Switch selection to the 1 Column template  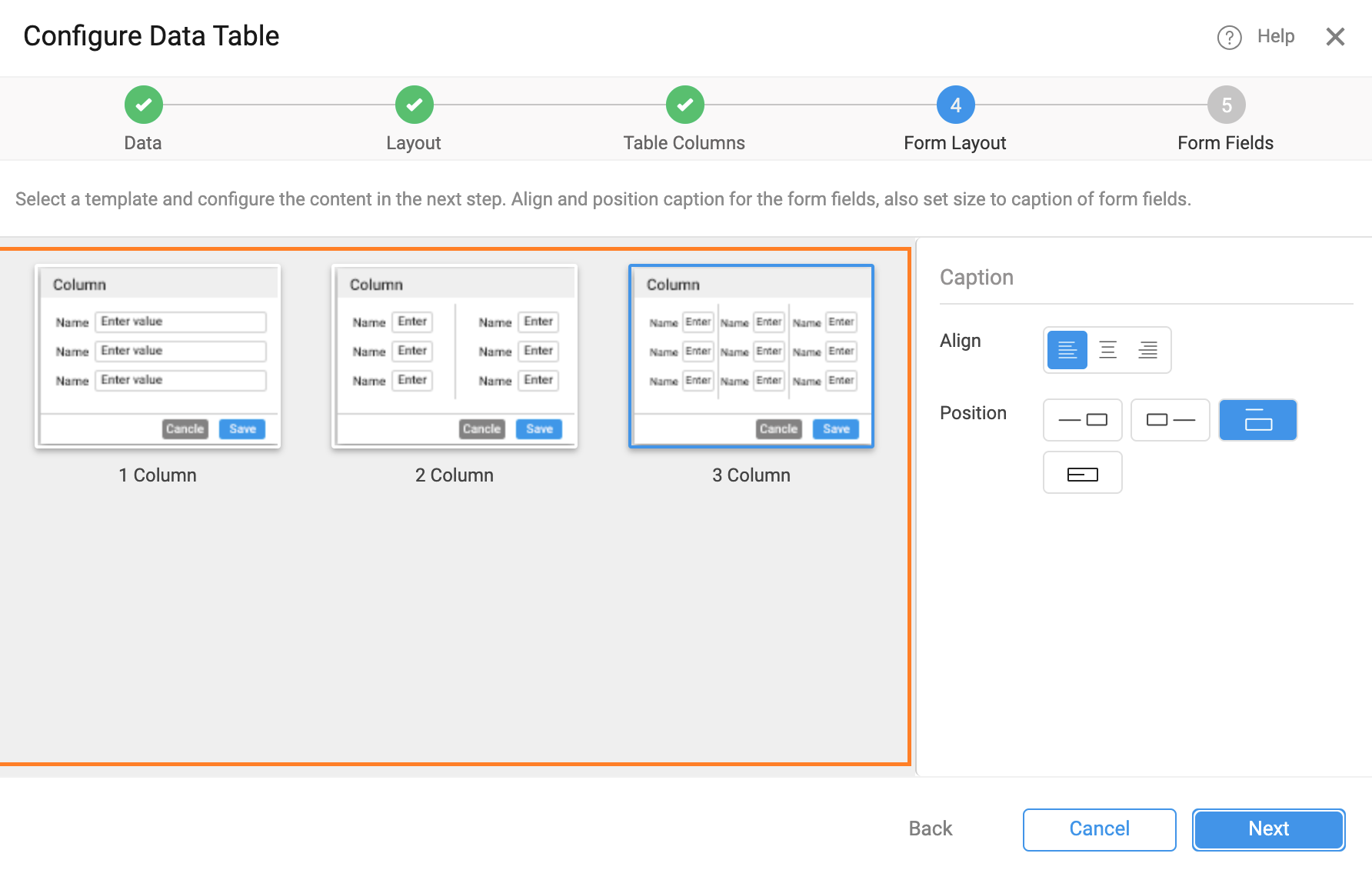click(x=158, y=356)
